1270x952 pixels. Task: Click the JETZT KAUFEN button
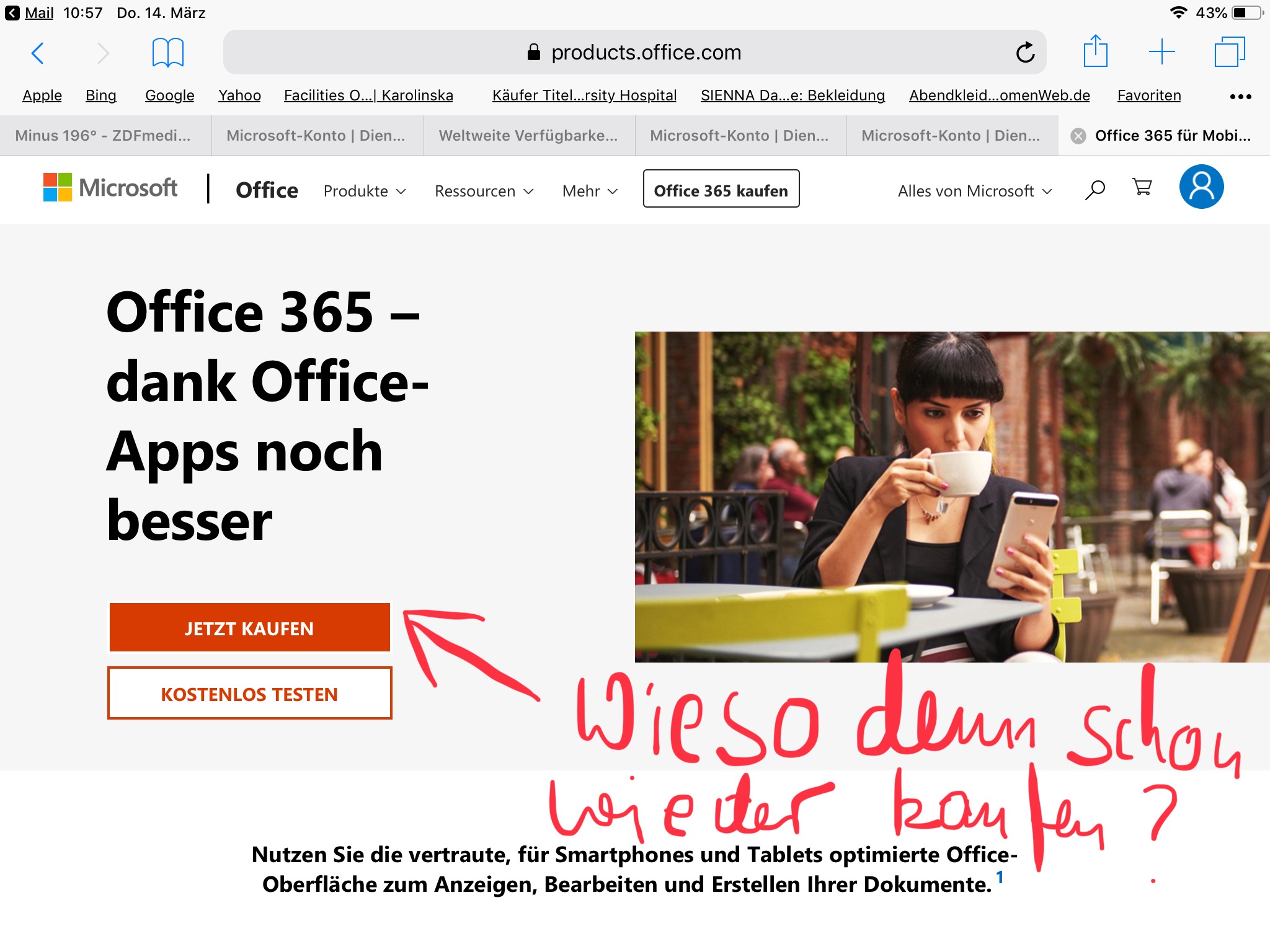pyautogui.click(x=250, y=628)
